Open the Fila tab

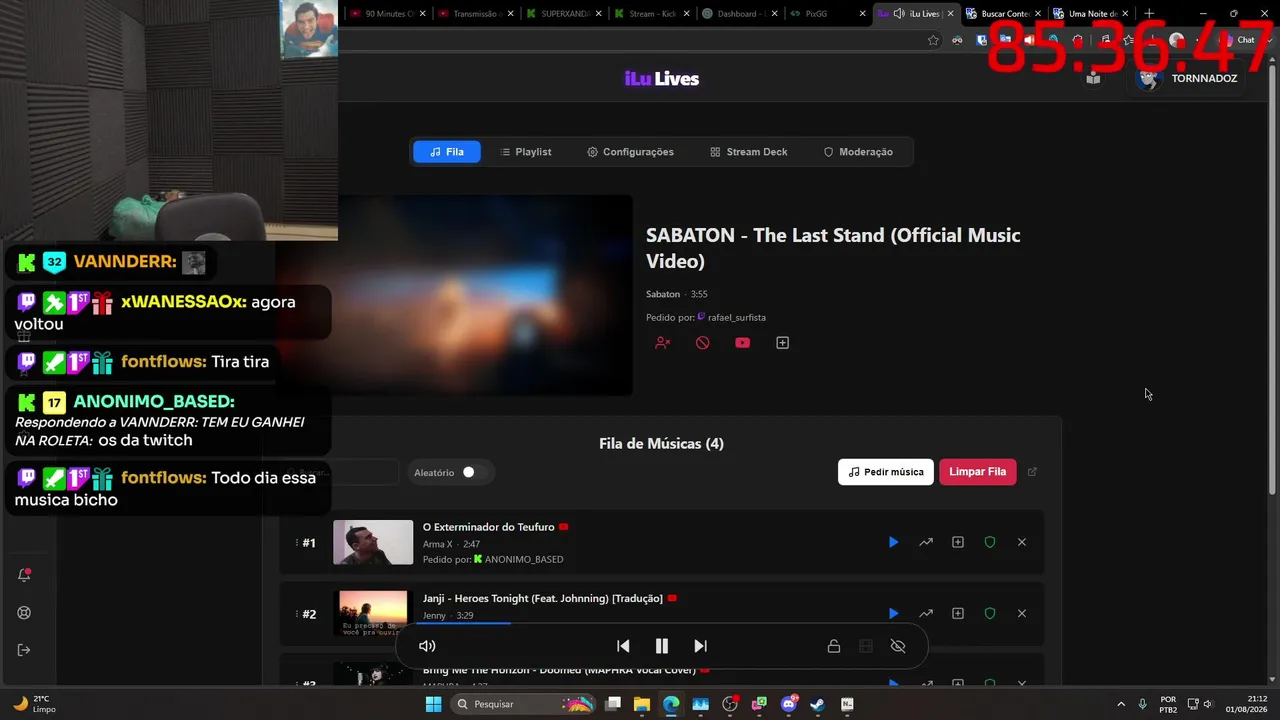[x=446, y=152]
